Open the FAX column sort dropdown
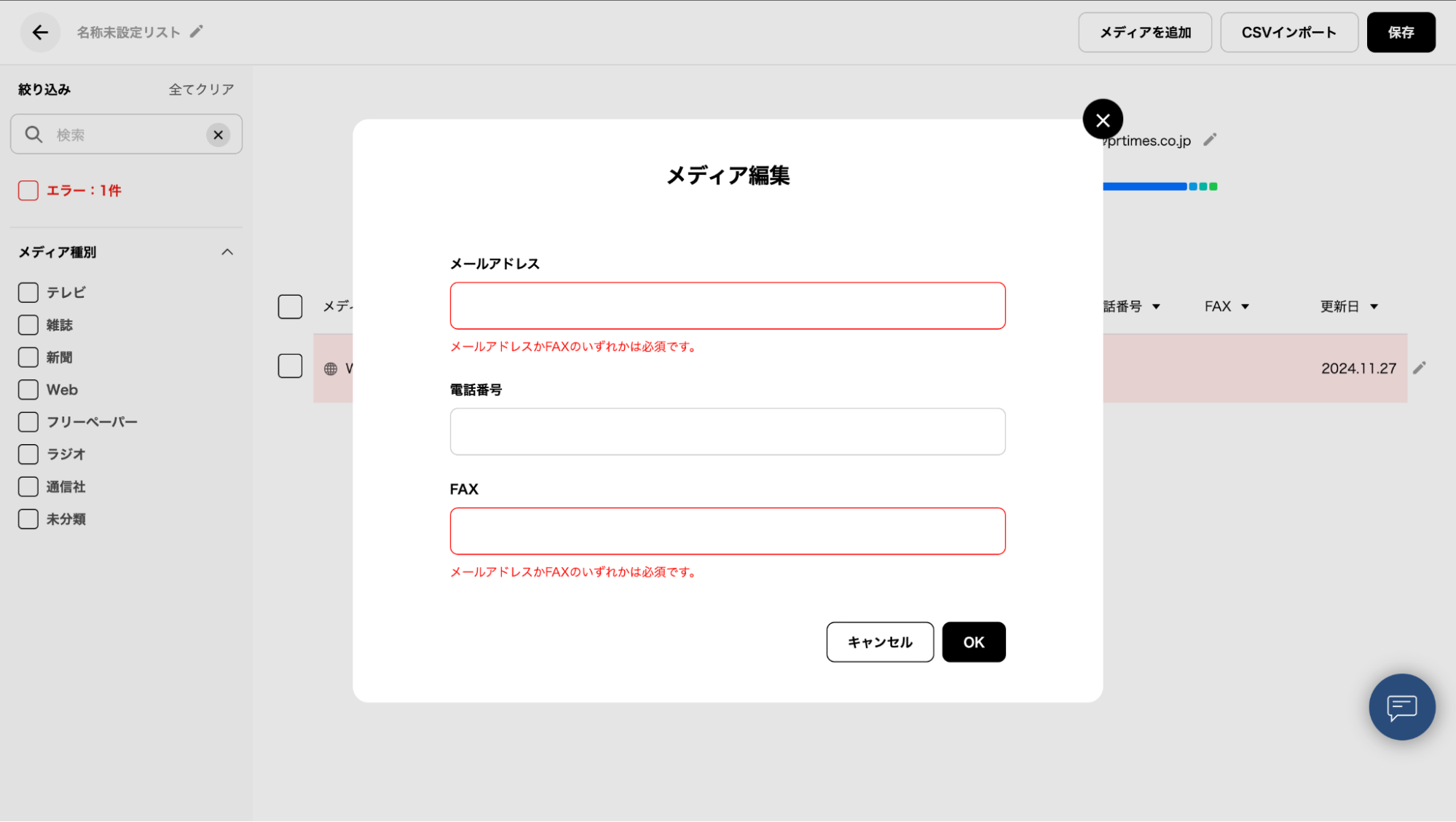This screenshot has height=822, width=1456. (x=1245, y=307)
